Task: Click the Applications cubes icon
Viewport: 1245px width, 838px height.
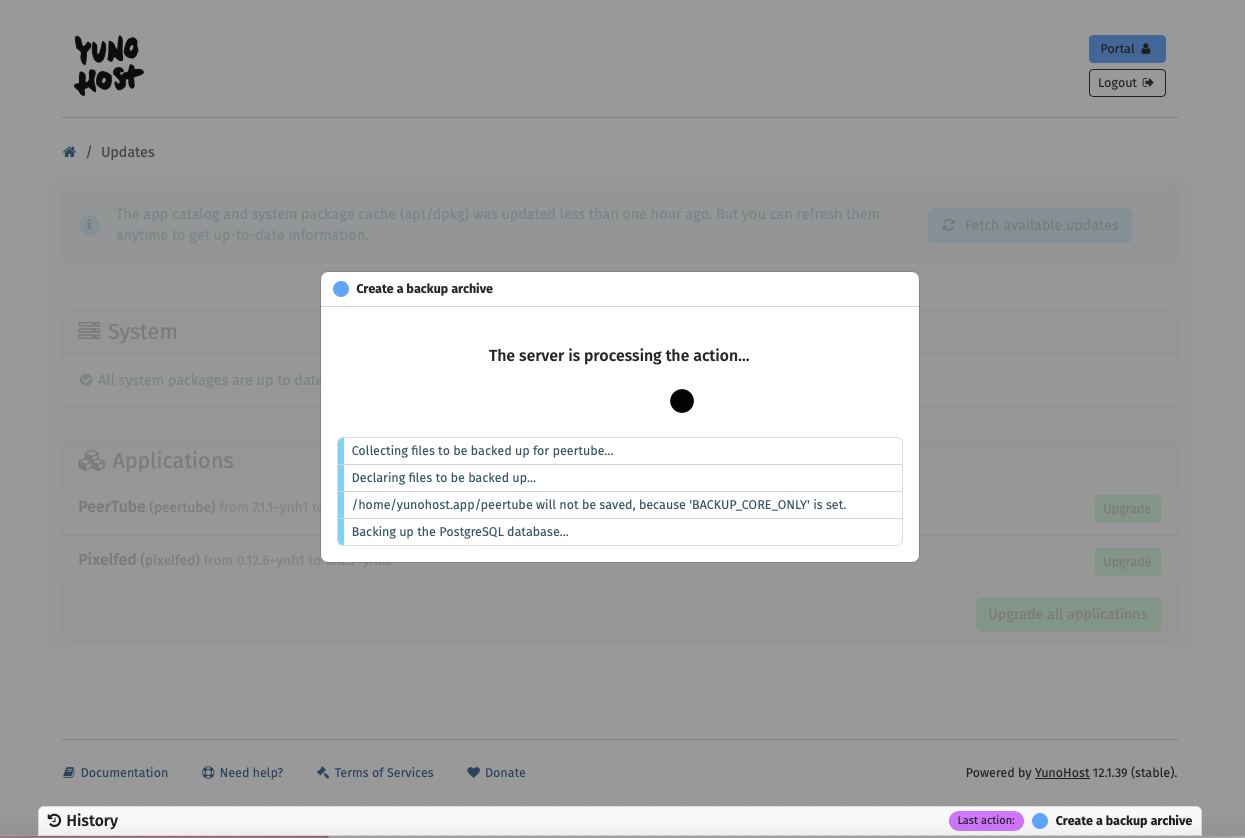Action: [x=91, y=461]
